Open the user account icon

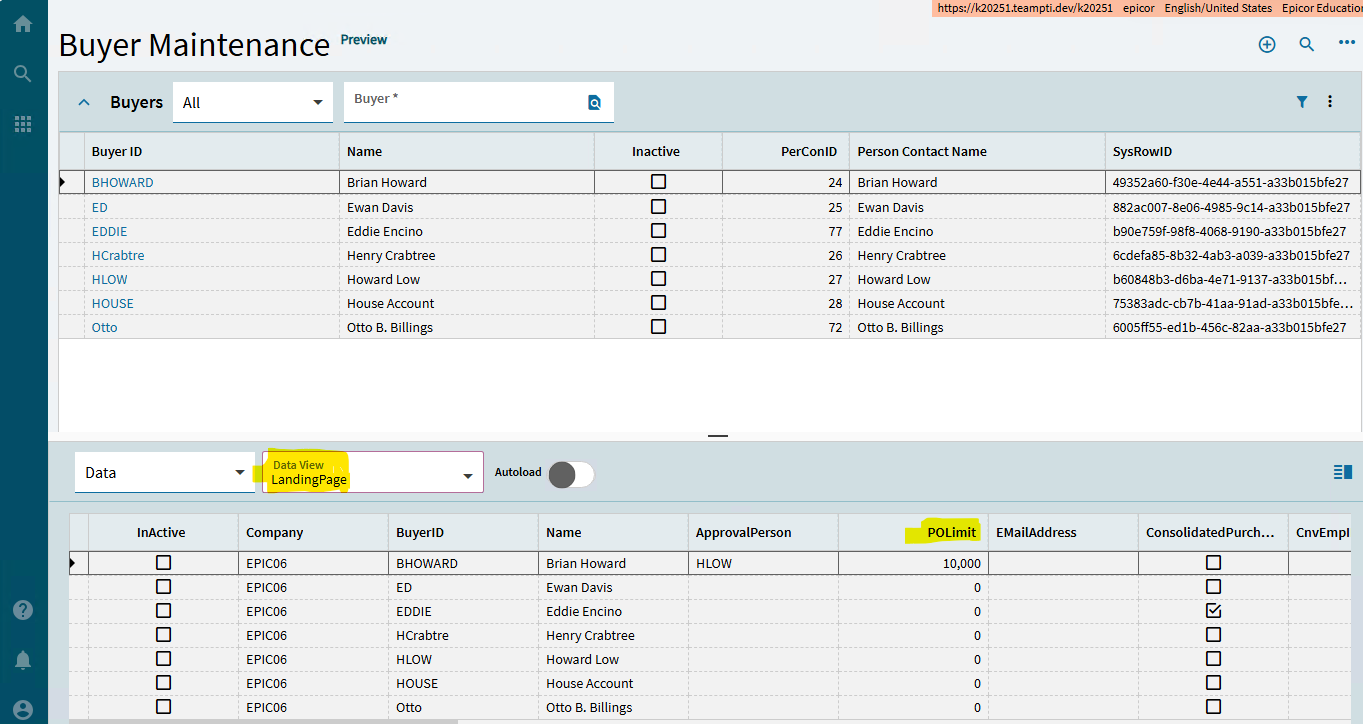coord(23,709)
